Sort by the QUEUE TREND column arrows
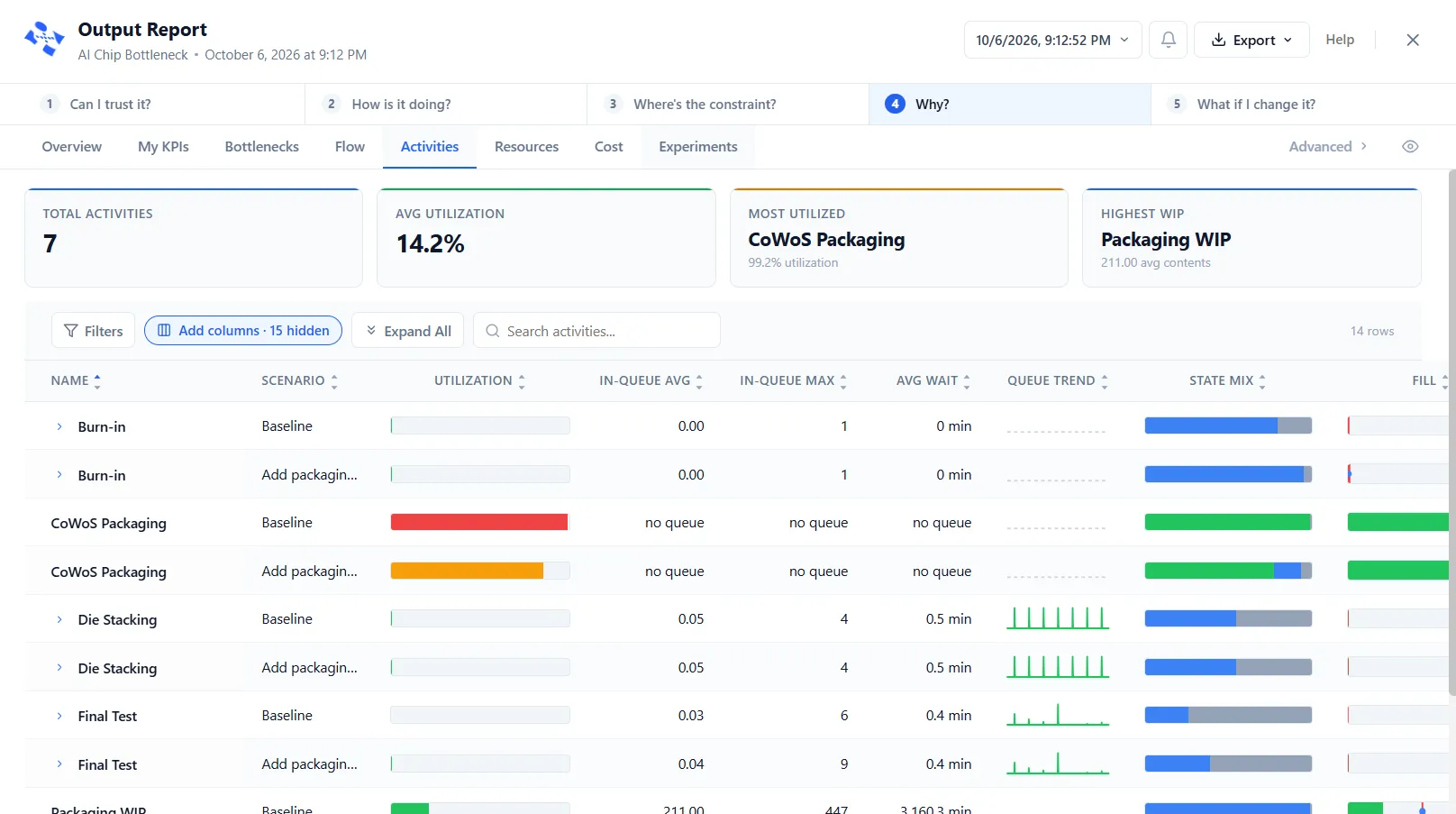The image size is (1456, 814). tap(1105, 381)
